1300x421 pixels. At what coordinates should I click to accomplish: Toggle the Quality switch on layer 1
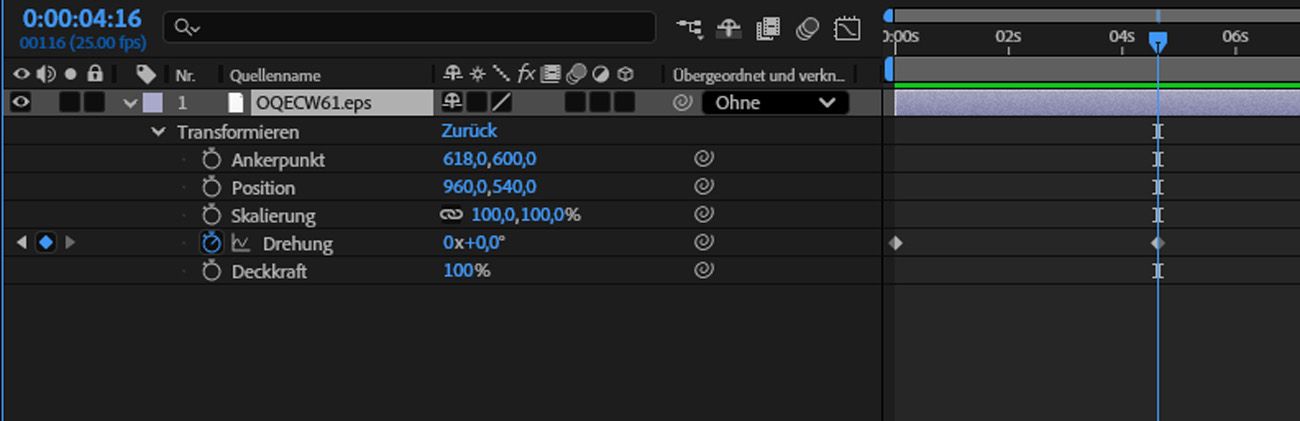(x=501, y=102)
